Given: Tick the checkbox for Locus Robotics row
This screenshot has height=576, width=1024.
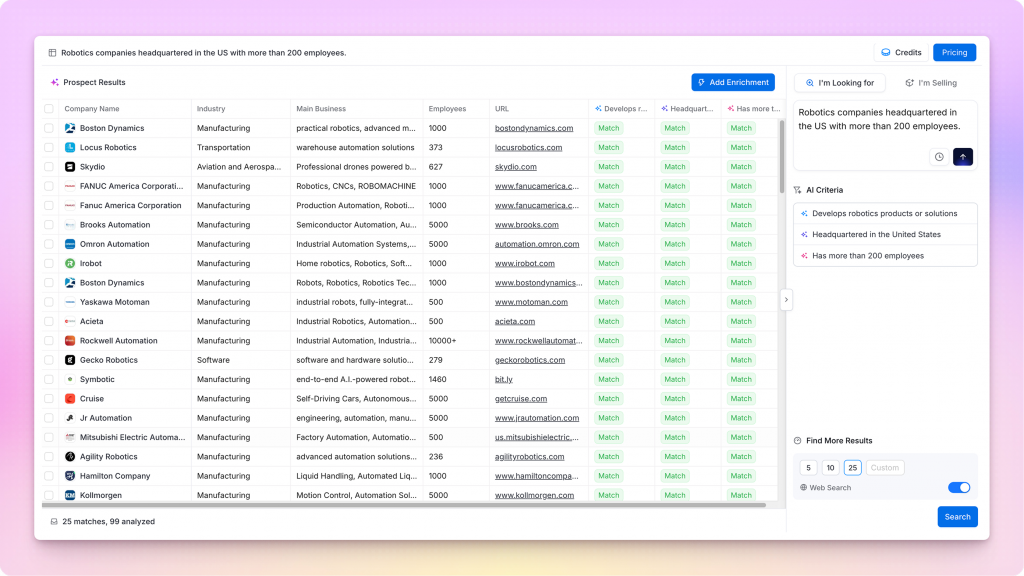Looking at the screenshot, I should (49, 148).
